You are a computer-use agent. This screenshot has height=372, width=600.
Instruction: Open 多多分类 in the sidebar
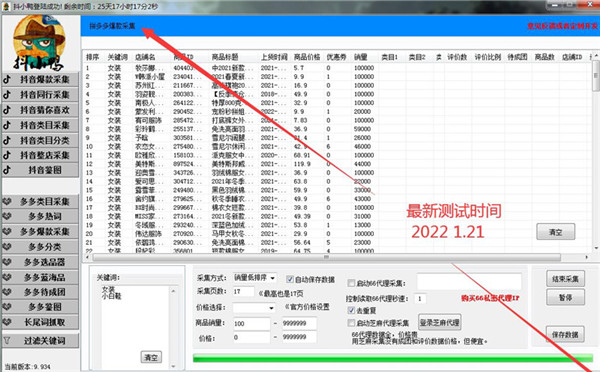coord(40,247)
